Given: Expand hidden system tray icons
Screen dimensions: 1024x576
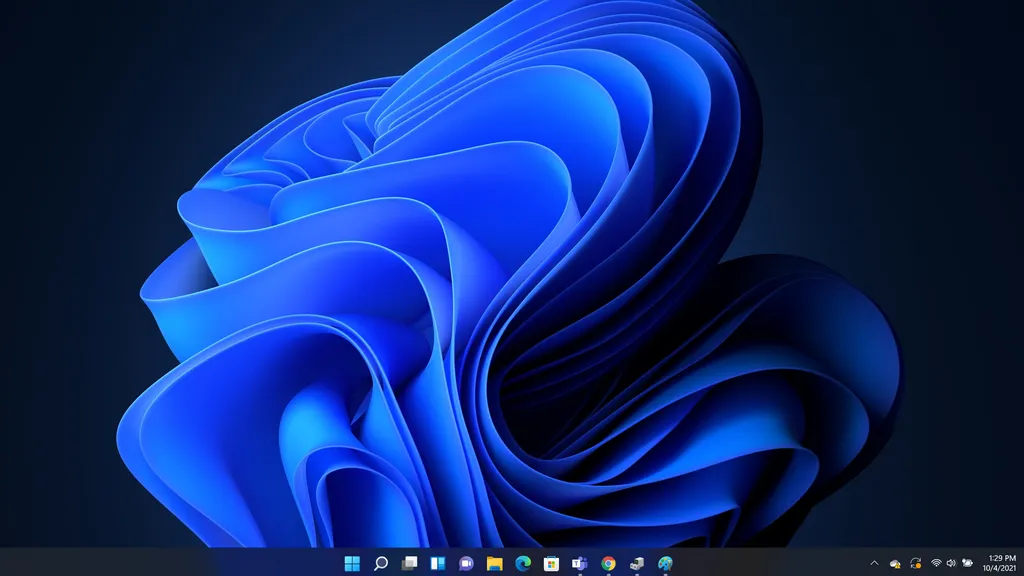Looking at the screenshot, I should [x=874, y=563].
